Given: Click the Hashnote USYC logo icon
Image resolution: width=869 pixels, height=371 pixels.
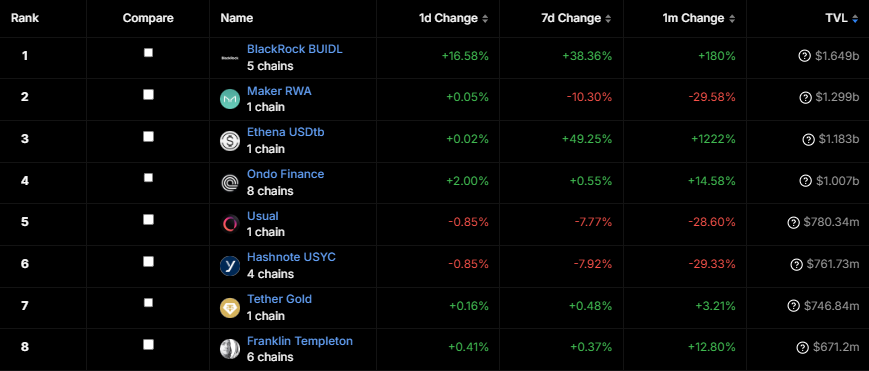Looking at the screenshot, I should [x=229, y=266].
